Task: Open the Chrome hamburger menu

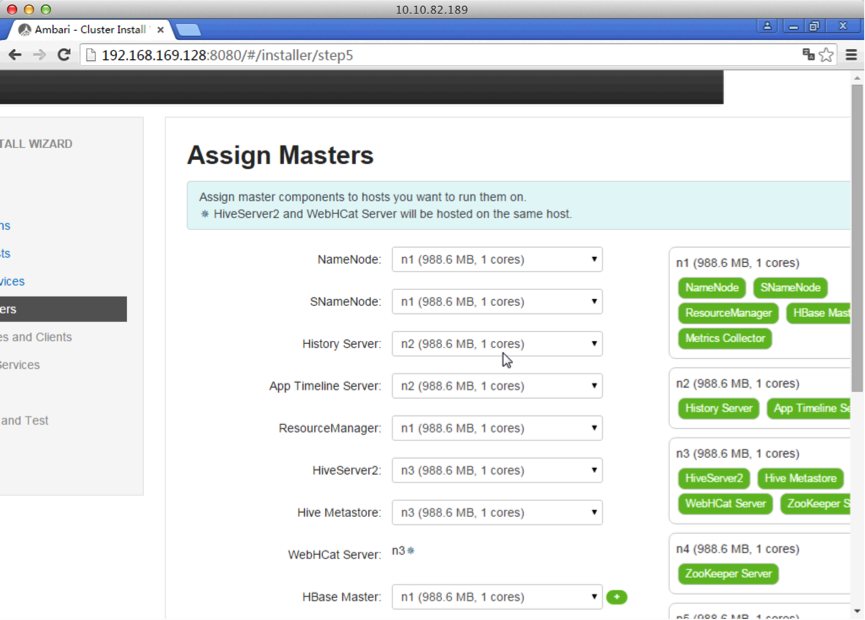Action: (851, 55)
